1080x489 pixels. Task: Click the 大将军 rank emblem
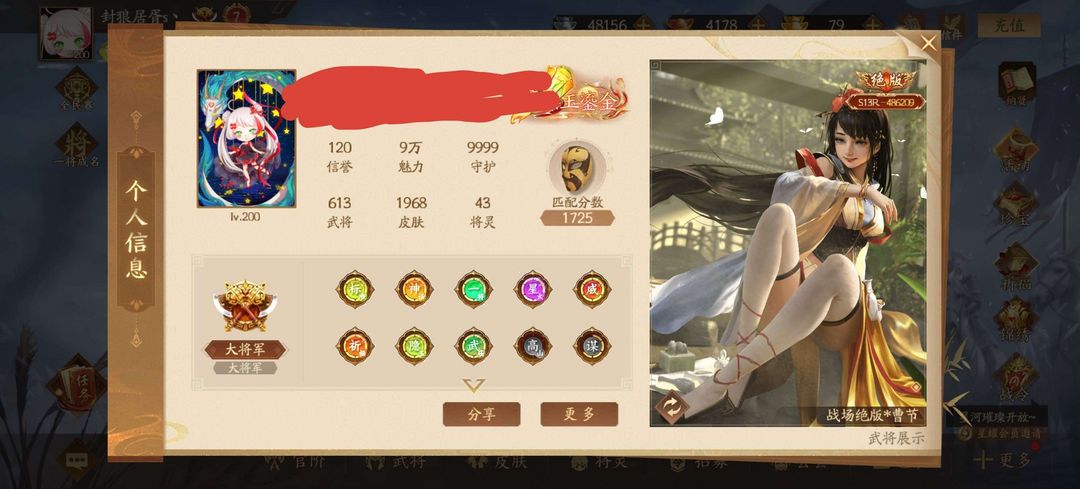(x=245, y=306)
